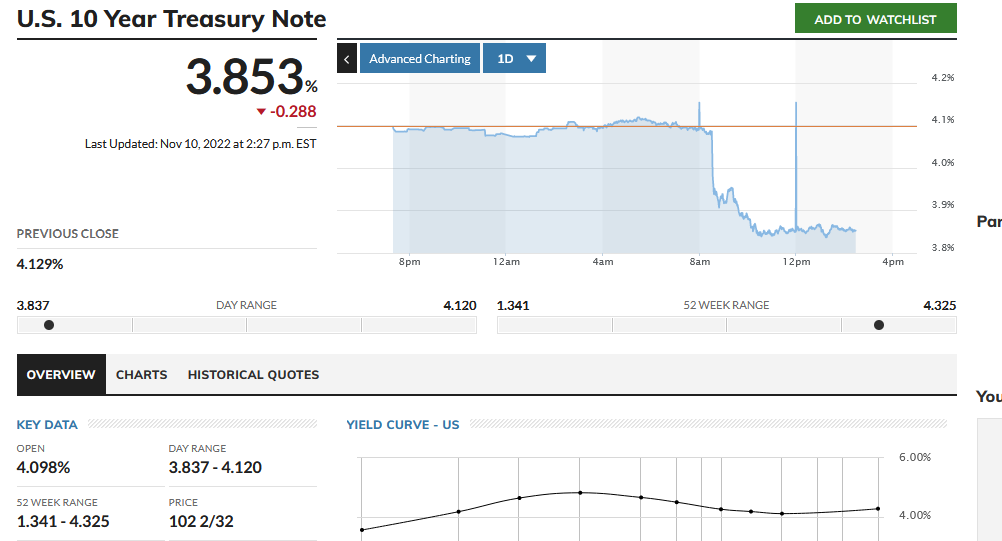Click the day range high value 4.120

coord(460,305)
